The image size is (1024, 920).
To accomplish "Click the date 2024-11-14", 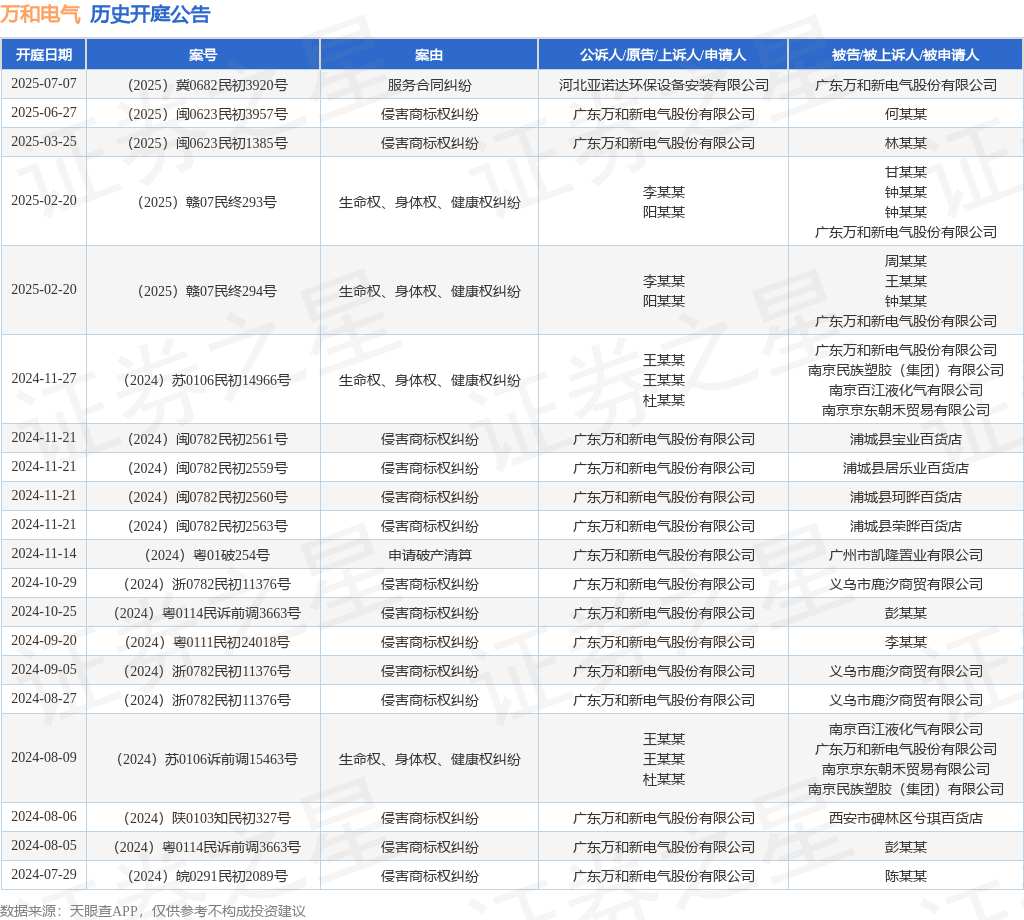I will (44, 554).
